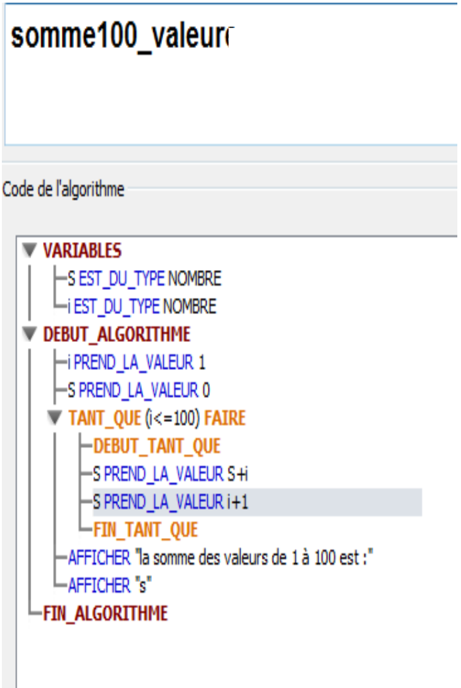Select the VARIABLES heading

(x=82, y=251)
